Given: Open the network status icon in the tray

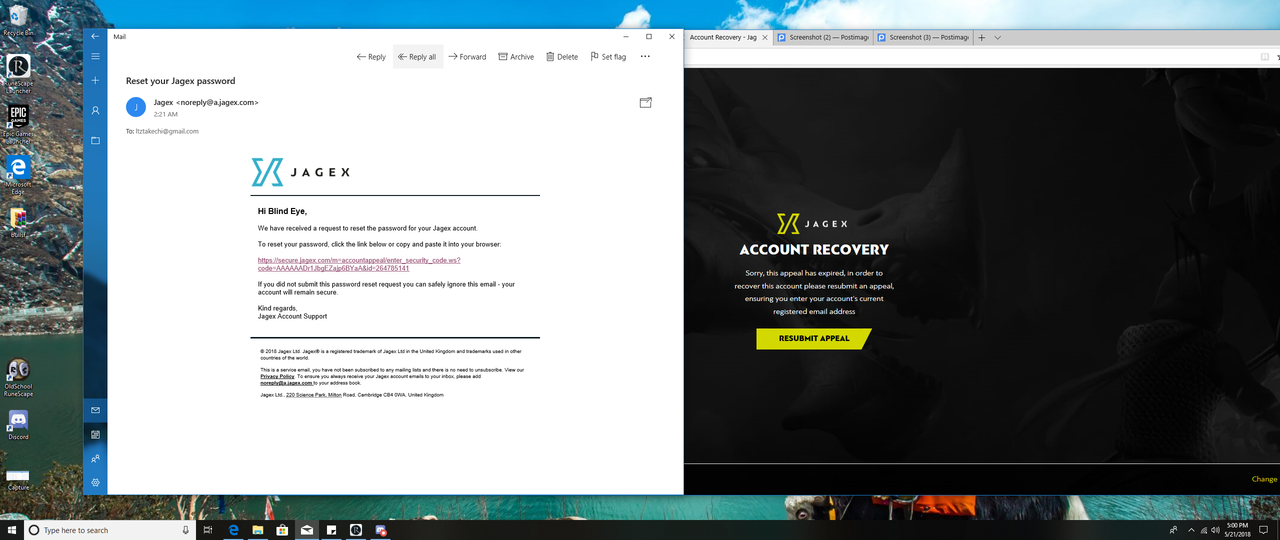Looking at the screenshot, I should [x=1203, y=530].
